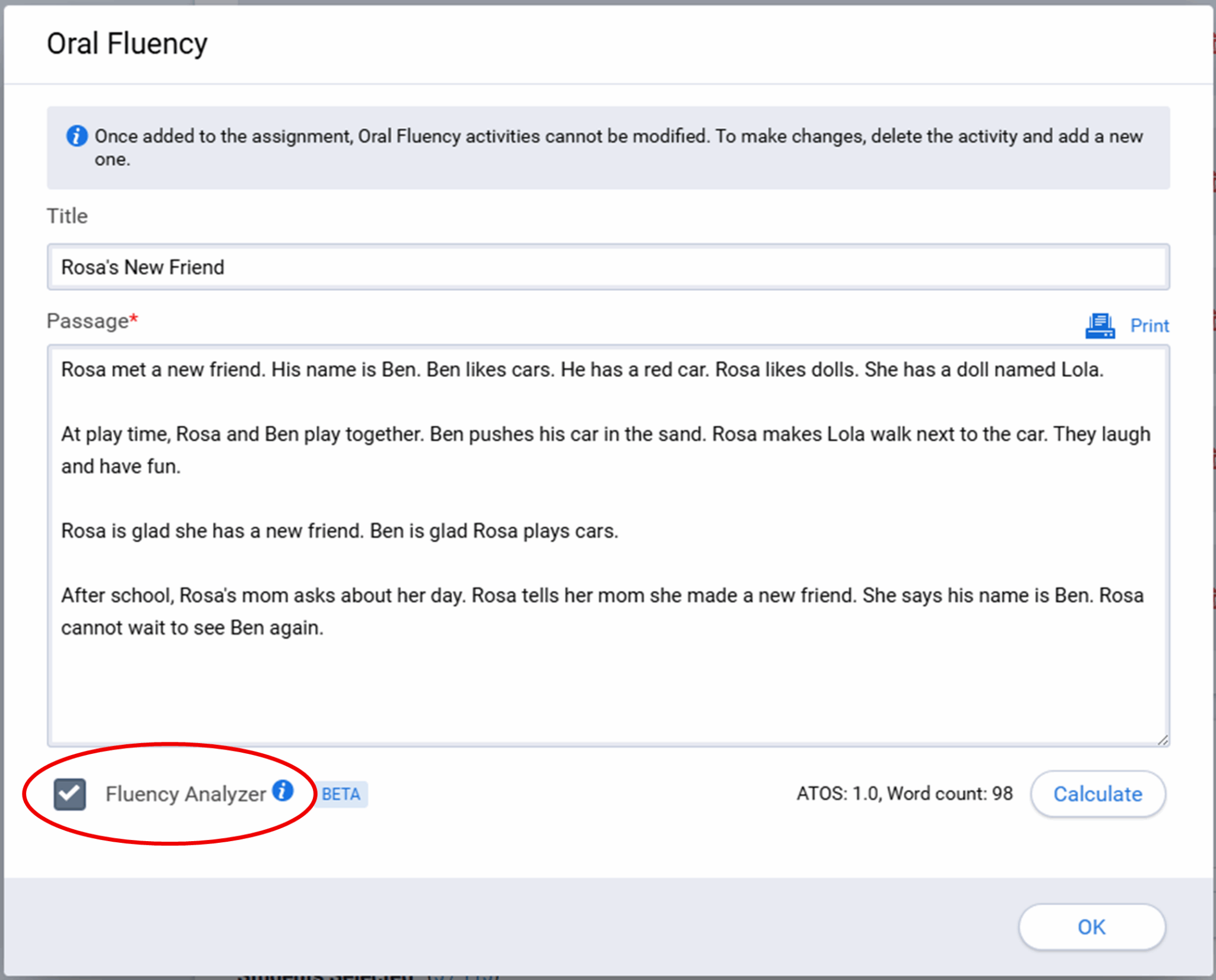Click the info symbol explaining activity modification rules
Screen dimensions: 1216x980
pyautogui.click(x=75, y=135)
